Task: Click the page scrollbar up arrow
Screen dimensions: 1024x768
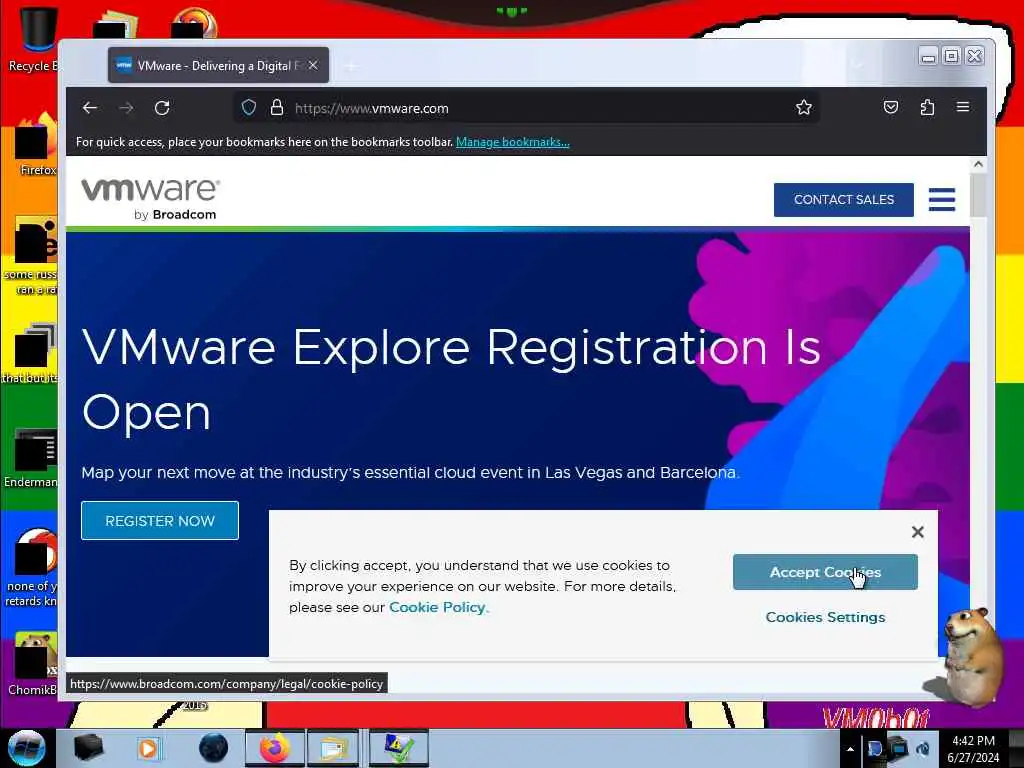Action: point(978,164)
